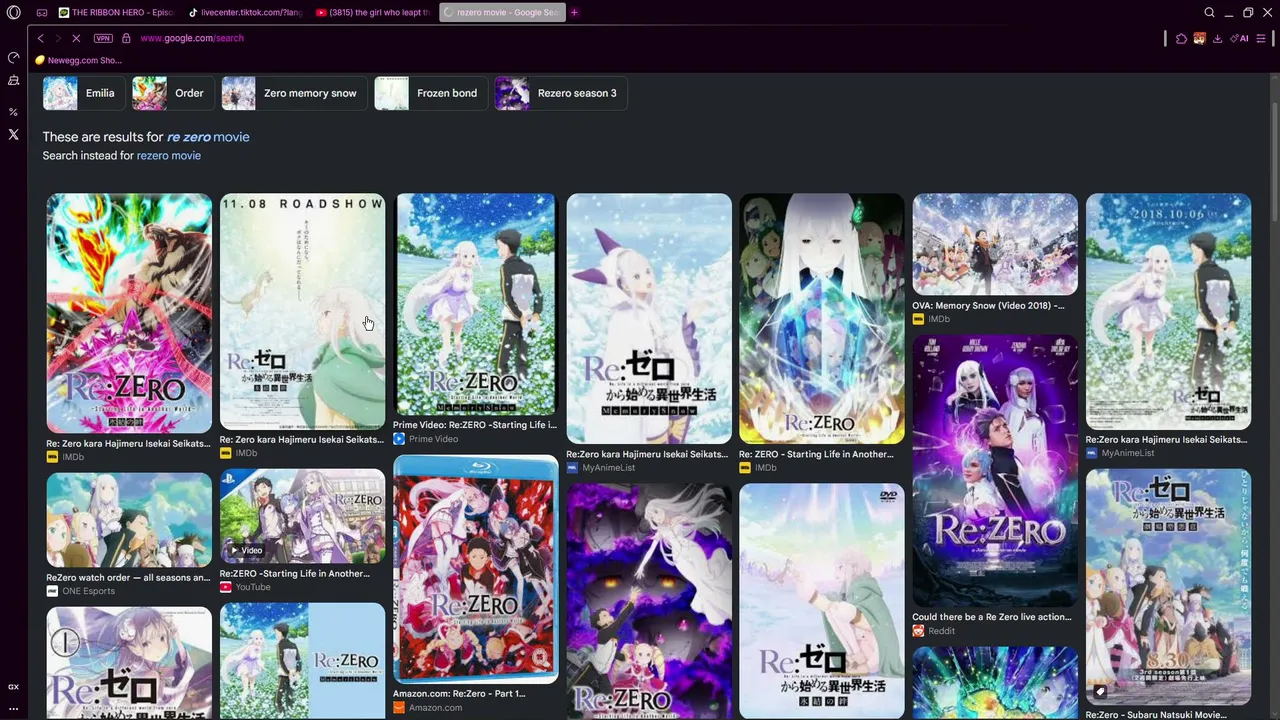The image size is (1280, 720).
Task: Select the Rezero season 3 chip
Action: (561, 93)
